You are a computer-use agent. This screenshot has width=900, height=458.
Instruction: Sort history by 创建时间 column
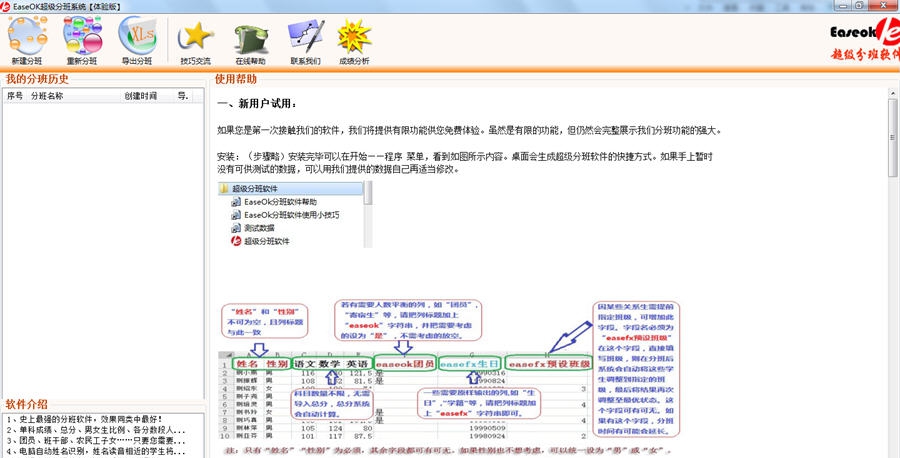tap(148, 96)
